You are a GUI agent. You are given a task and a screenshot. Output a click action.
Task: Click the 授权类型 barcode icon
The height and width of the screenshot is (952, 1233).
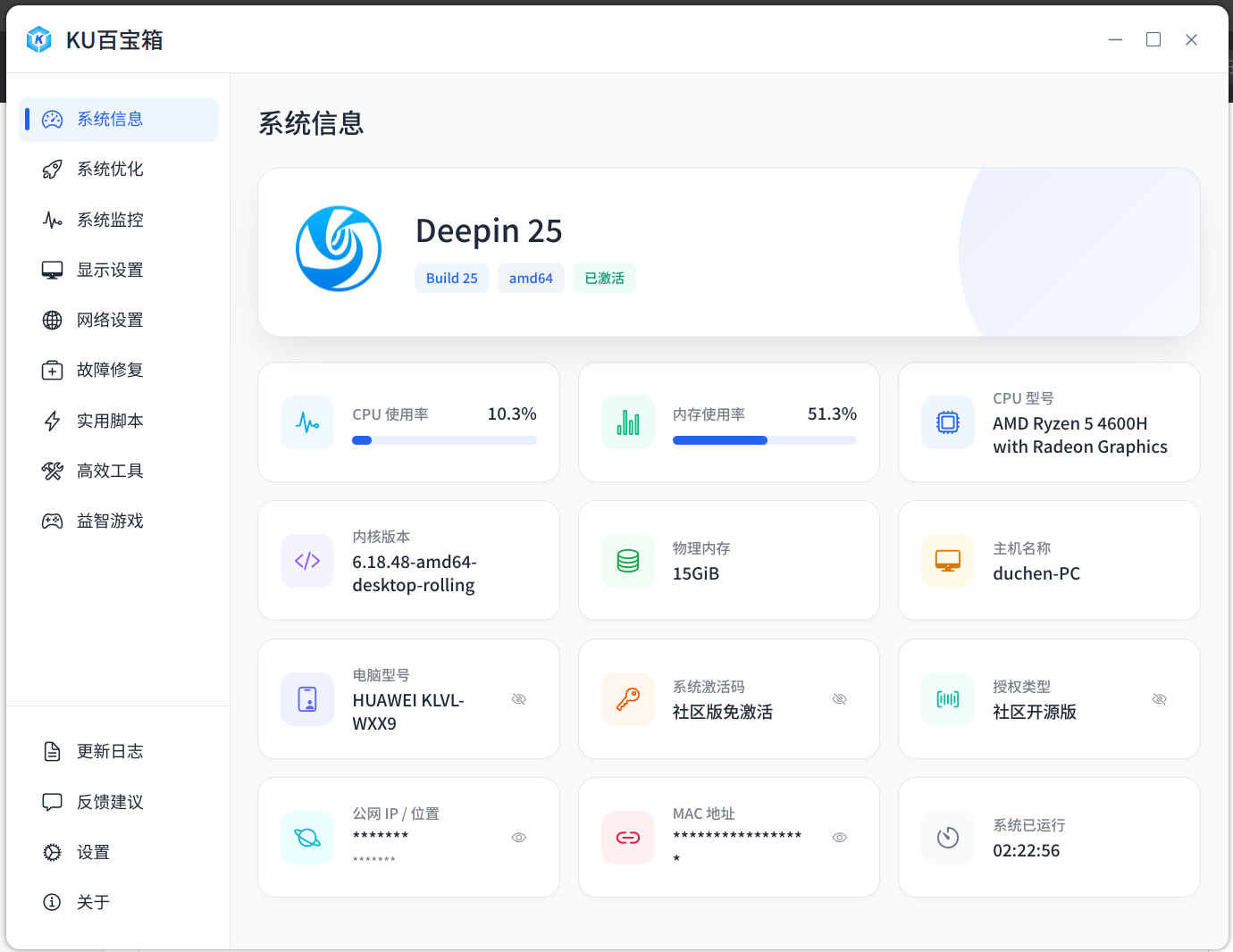point(948,699)
